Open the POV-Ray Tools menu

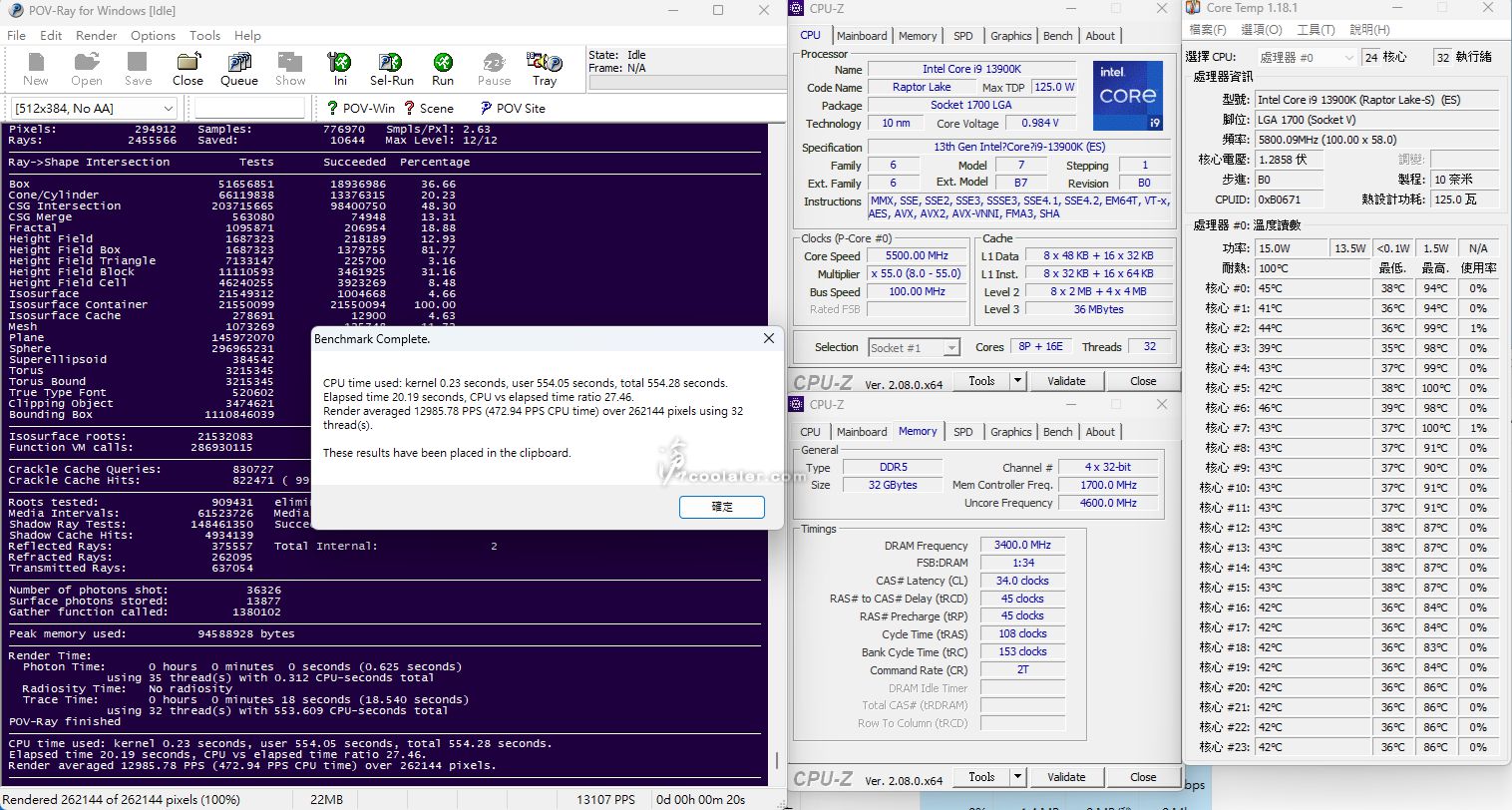coord(204,35)
